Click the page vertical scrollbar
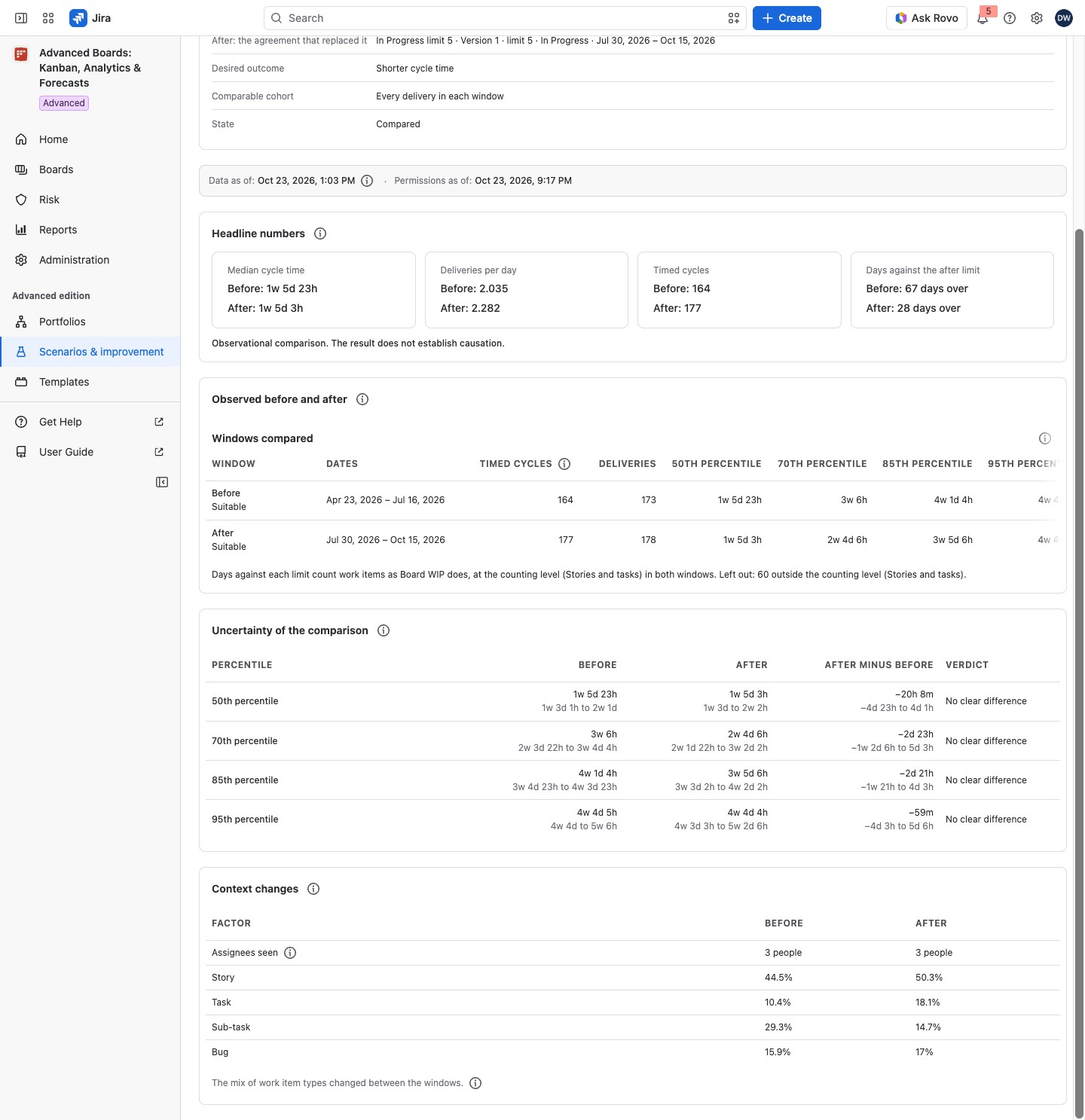 [x=1079, y=674]
